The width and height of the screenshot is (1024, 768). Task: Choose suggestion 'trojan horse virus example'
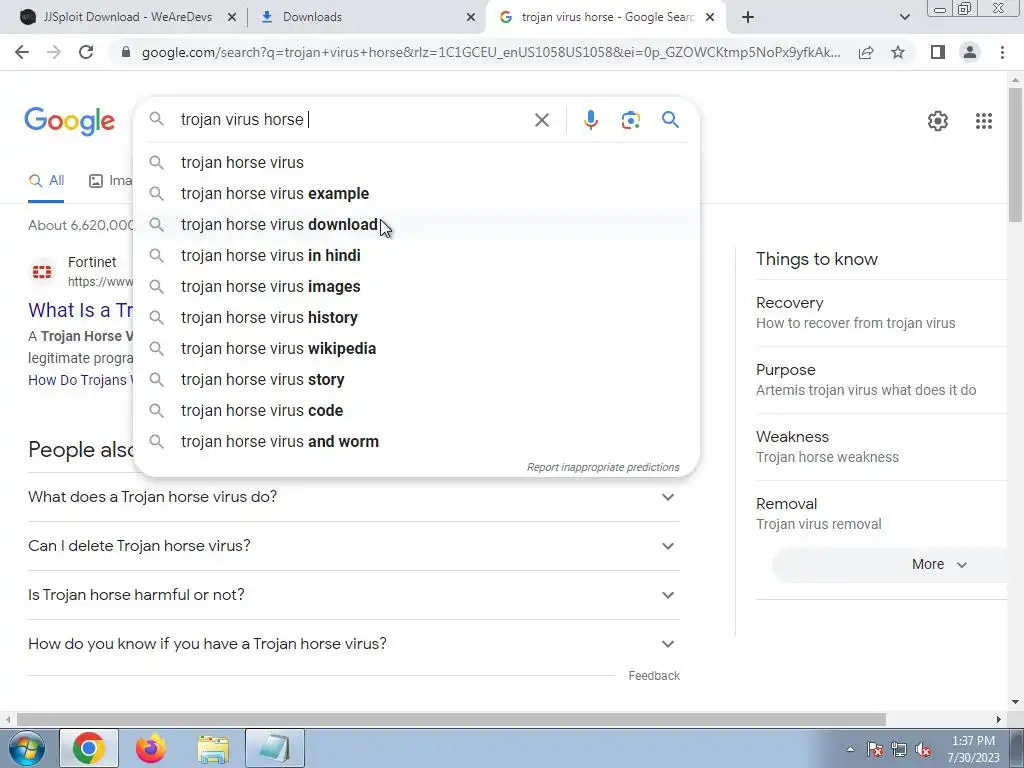[x=416, y=193]
